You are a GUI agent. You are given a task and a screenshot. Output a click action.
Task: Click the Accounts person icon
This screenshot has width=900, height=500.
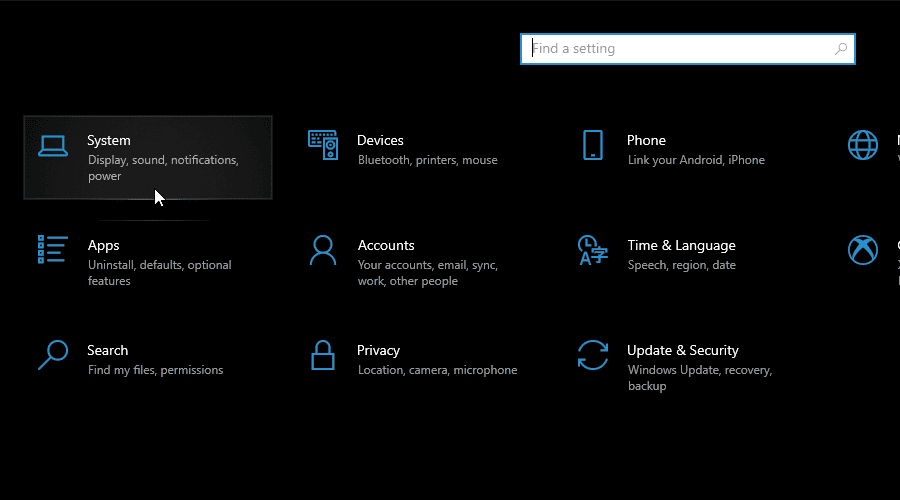tap(323, 250)
